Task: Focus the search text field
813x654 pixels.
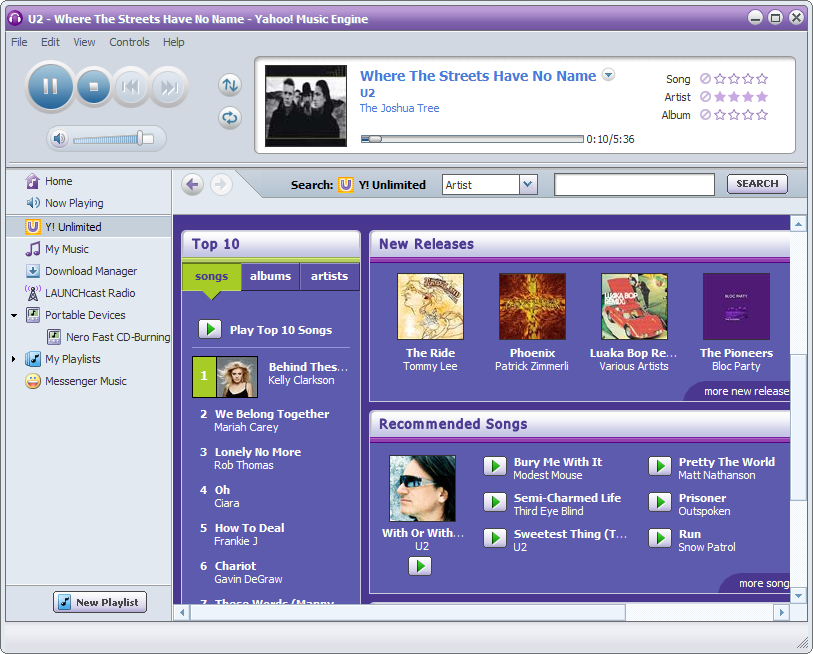Action: pos(634,184)
